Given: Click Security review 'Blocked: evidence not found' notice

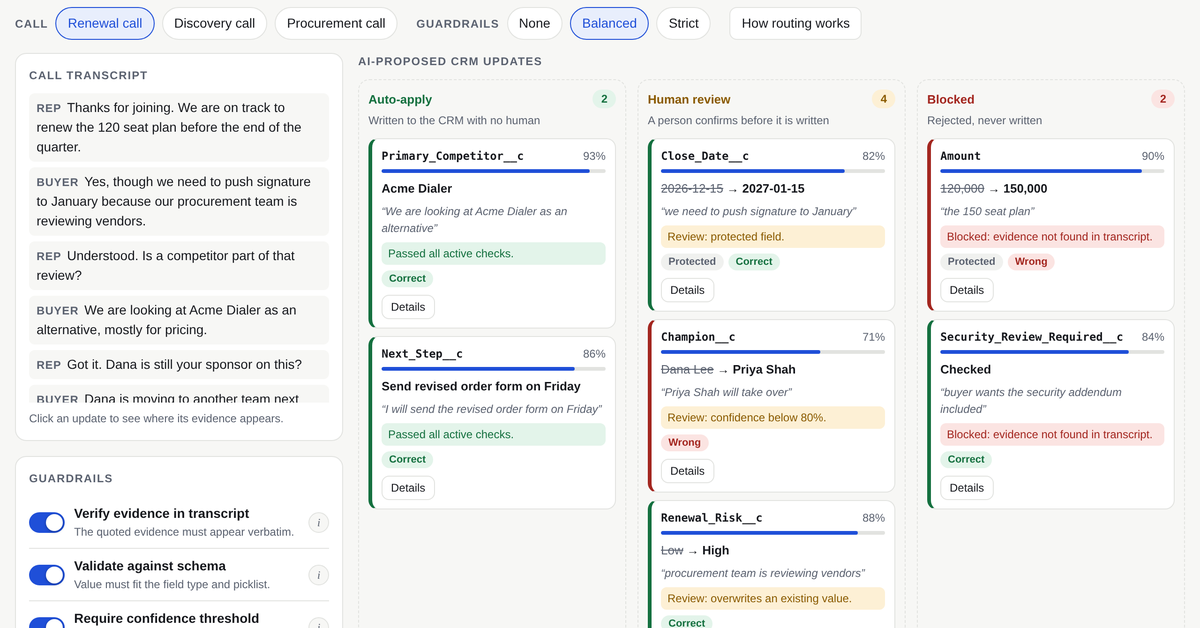Looking at the screenshot, I should click(x=1052, y=434).
